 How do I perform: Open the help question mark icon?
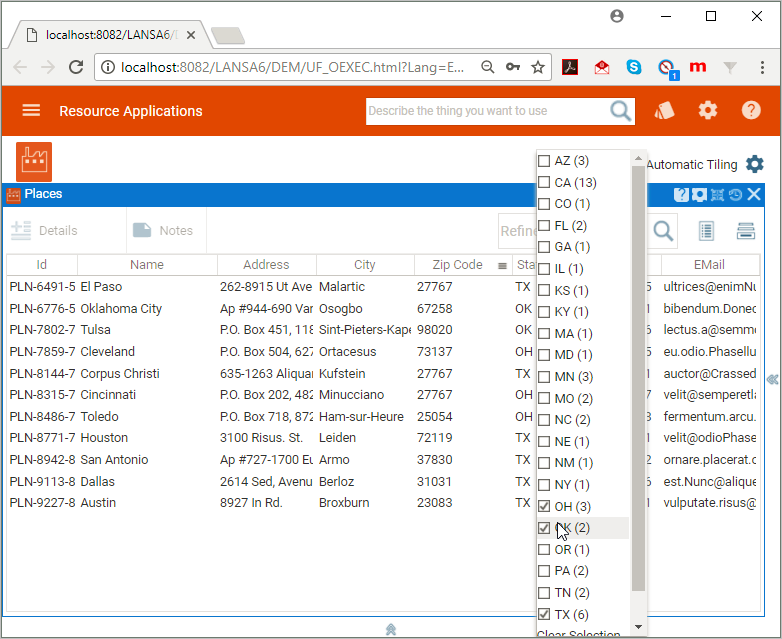[751, 110]
